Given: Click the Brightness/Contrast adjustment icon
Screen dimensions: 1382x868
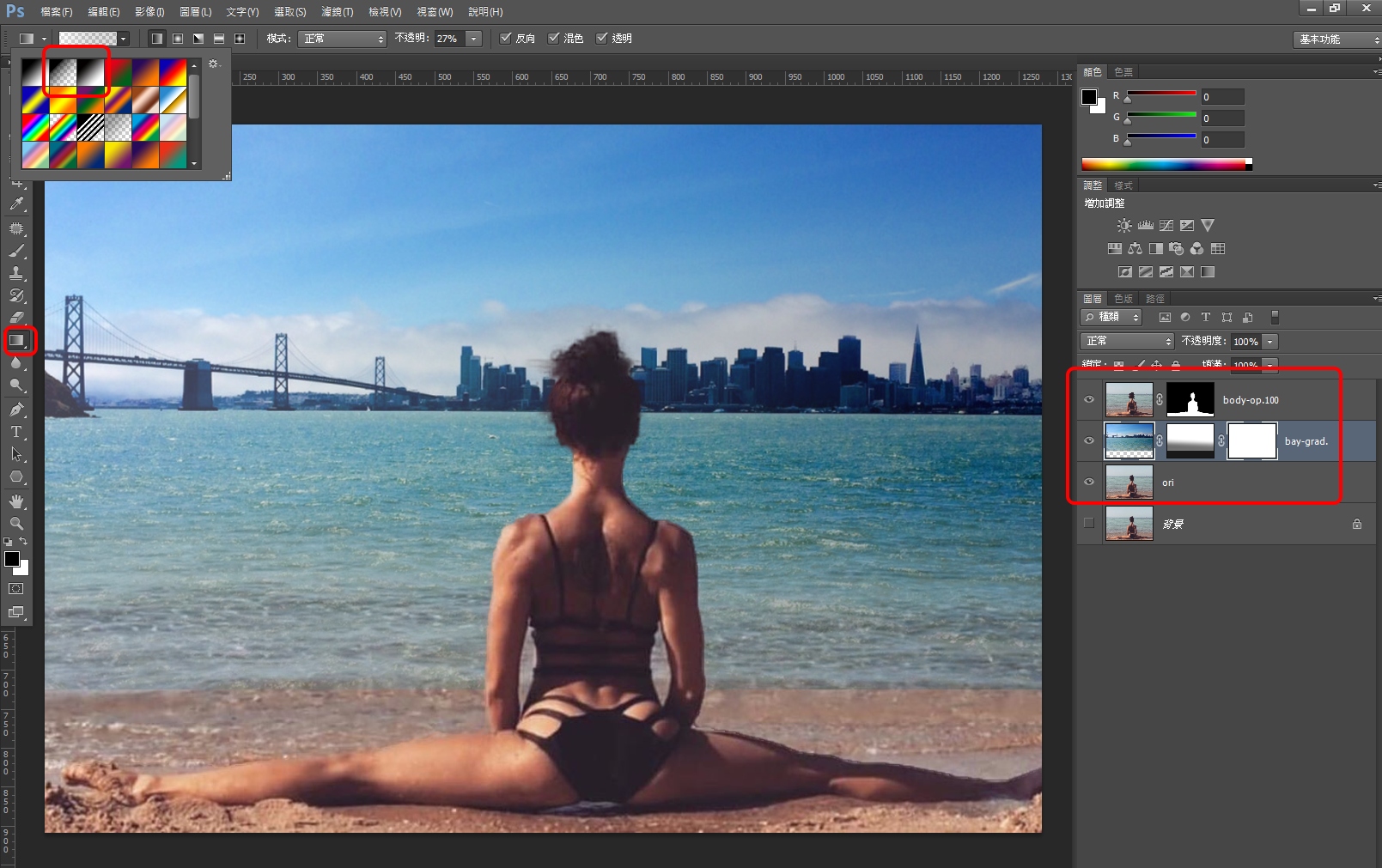Looking at the screenshot, I should point(1123,226).
